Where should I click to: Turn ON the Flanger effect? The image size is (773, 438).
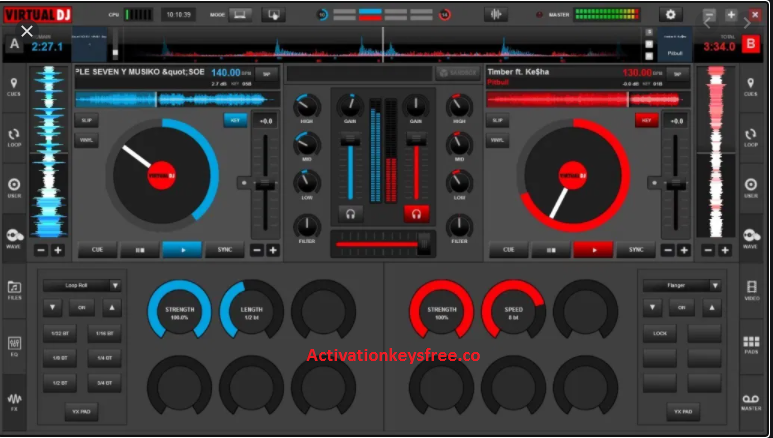[x=682, y=307]
